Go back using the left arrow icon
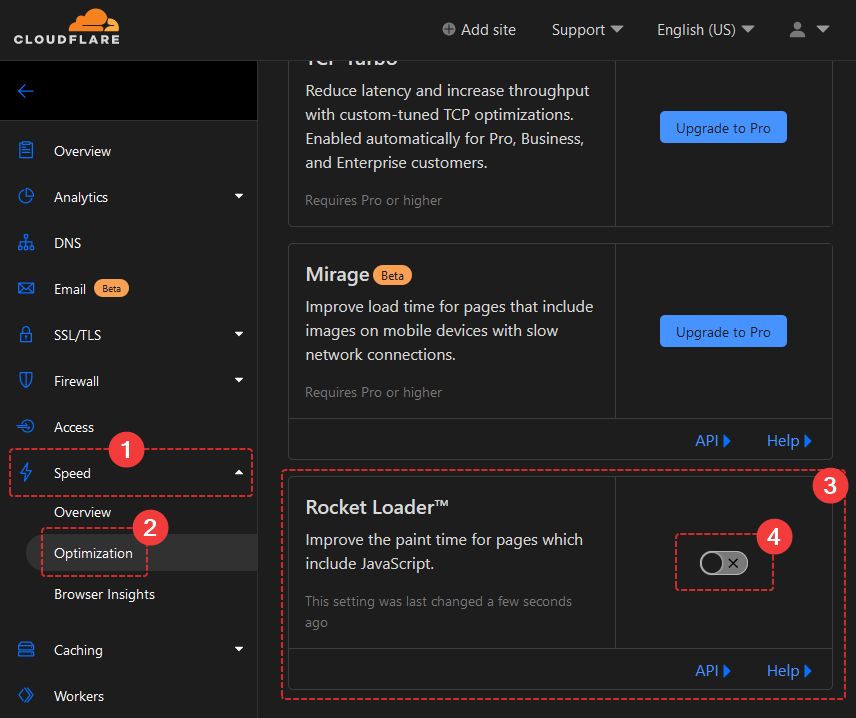 click(x=26, y=91)
